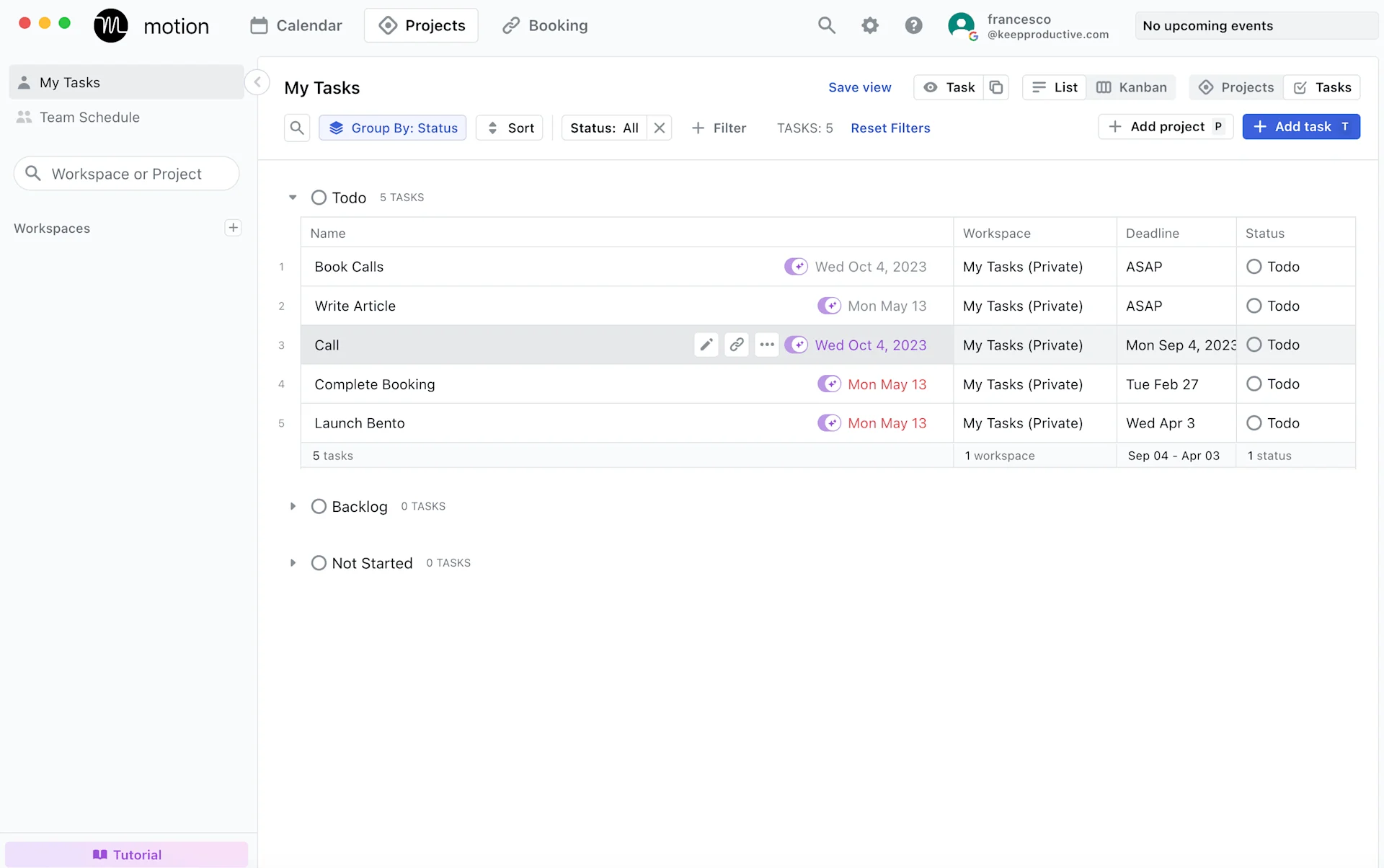Image resolution: width=1384 pixels, height=868 pixels.
Task: Toggle auto-schedule on the Write Article task
Action: 830,306
